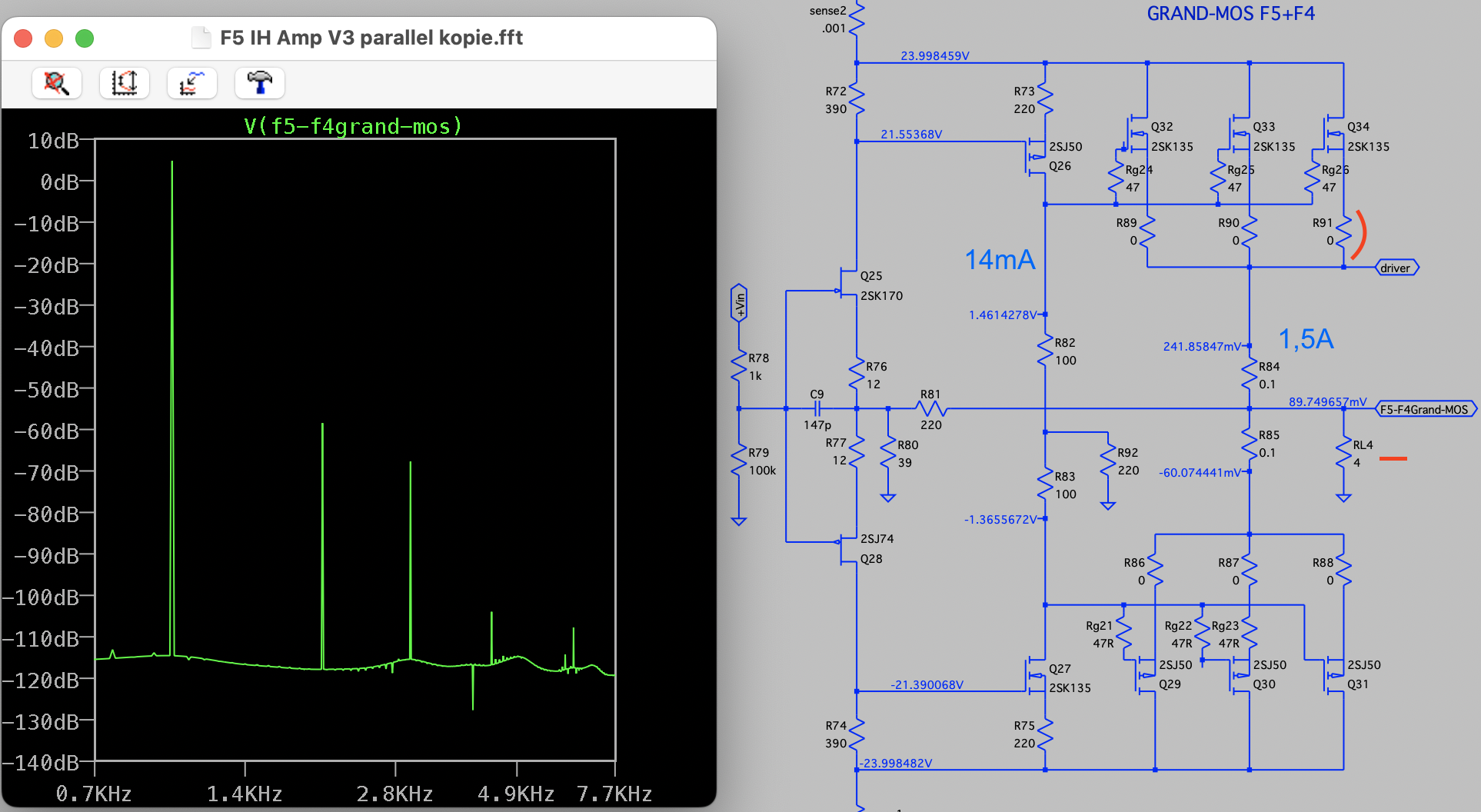
Task: Click the document icon in FFT window title
Action: (201, 38)
